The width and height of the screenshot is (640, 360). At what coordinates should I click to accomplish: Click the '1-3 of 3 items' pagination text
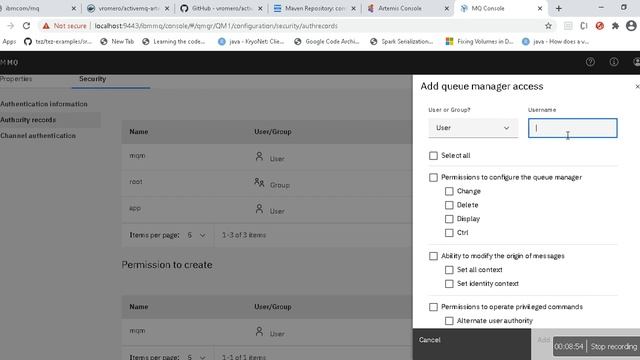click(x=244, y=235)
